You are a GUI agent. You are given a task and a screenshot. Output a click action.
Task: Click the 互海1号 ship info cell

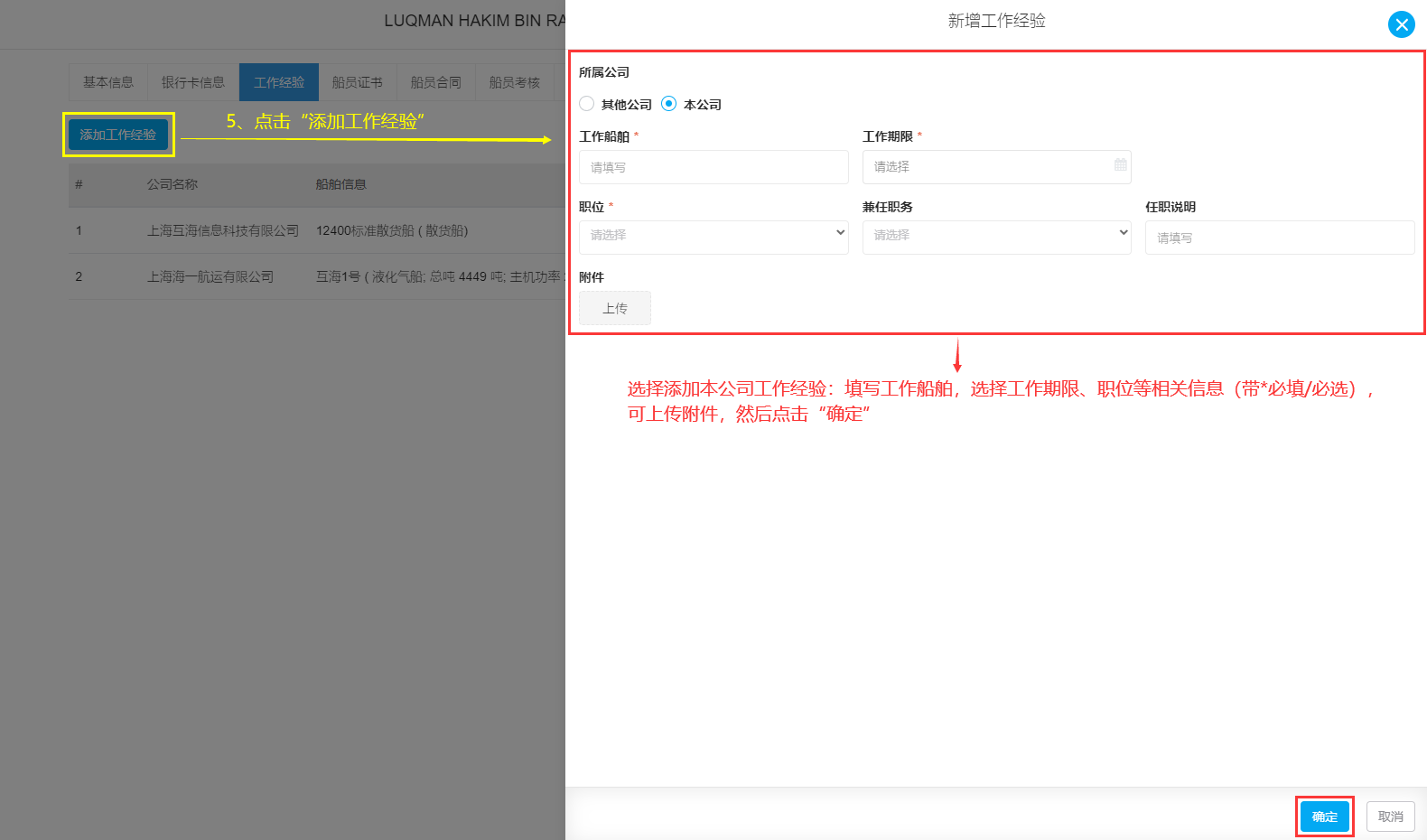441,276
